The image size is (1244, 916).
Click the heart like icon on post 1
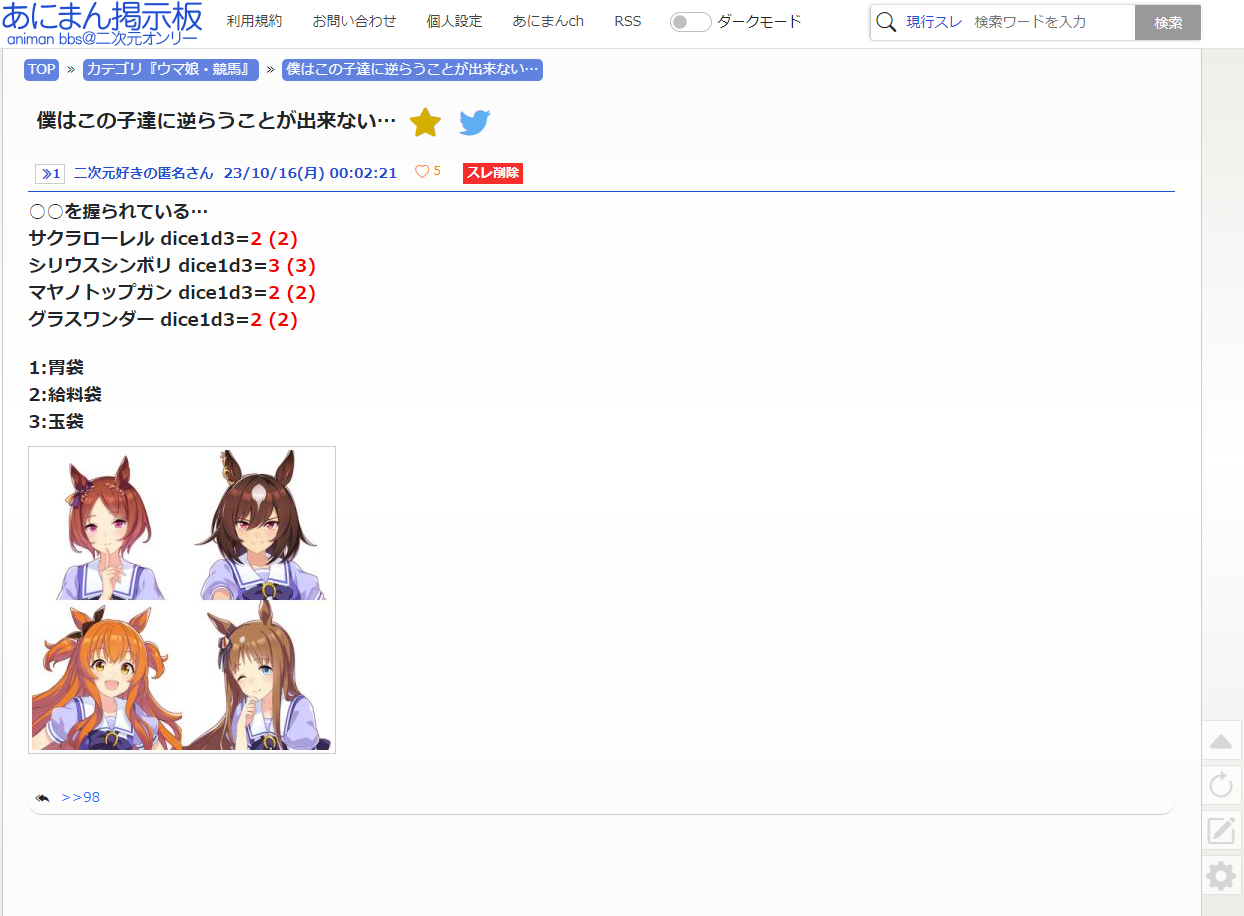(x=422, y=172)
